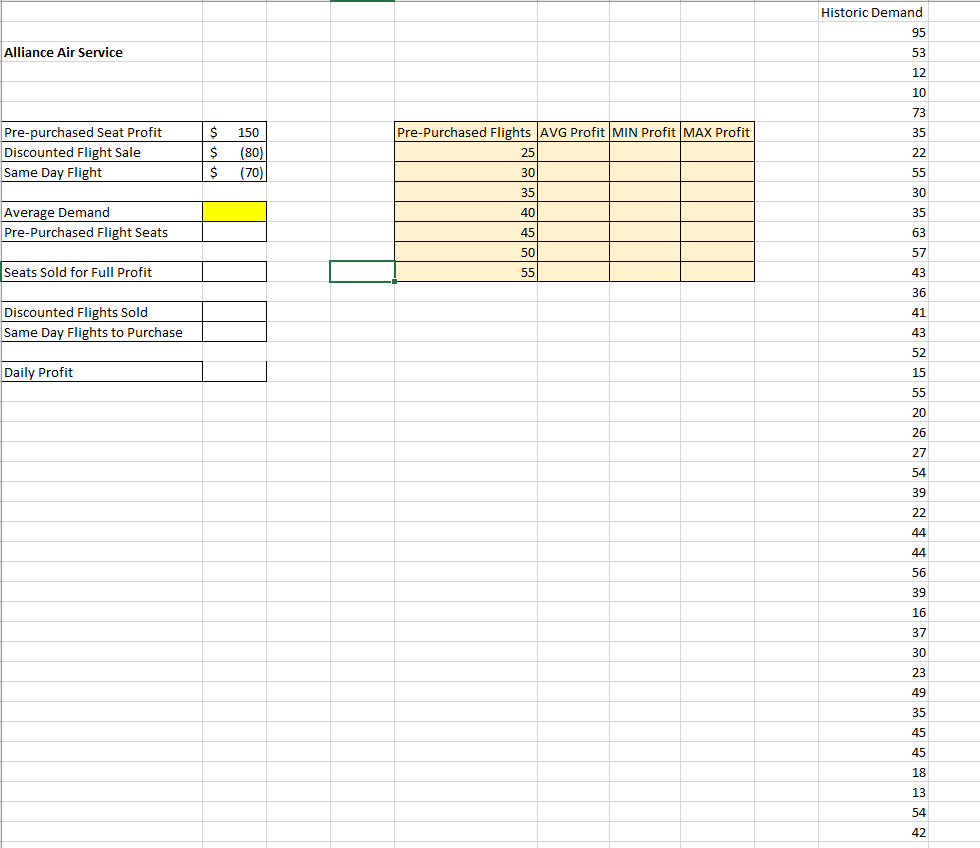Click the Historic Demand column header
The height and width of the screenshot is (848, 980).
point(871,12)
